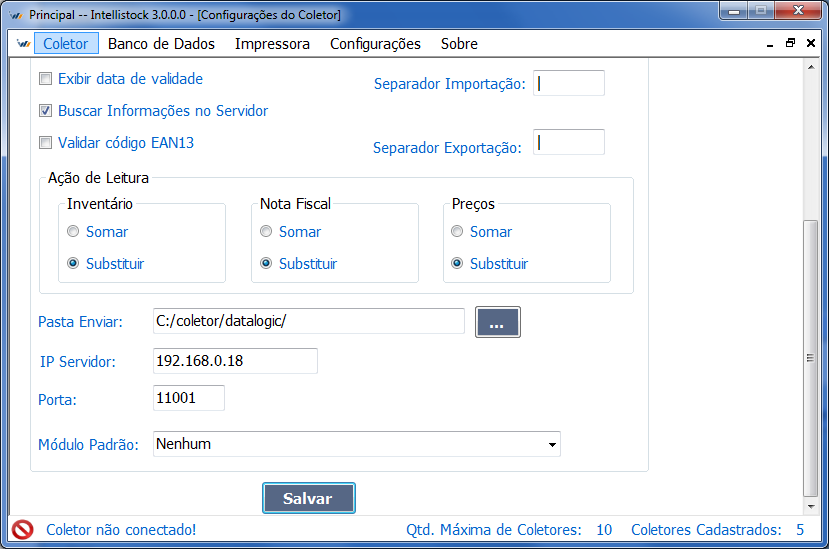The width and height of the screenshot is (829, 549).
Task: Open the Sobre menu
Action: click(459, 43)
